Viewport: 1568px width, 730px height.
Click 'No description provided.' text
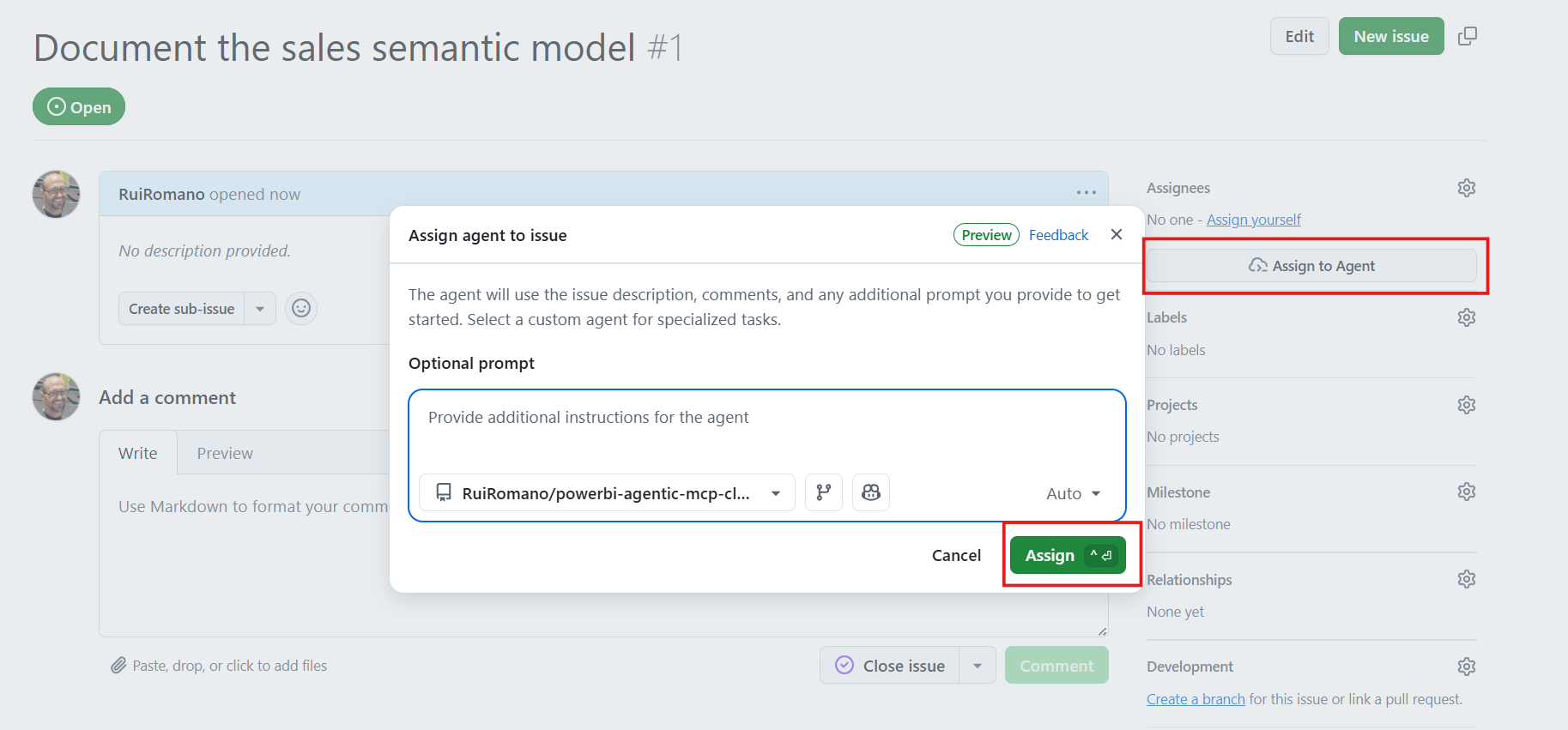[x=204, y=250]
